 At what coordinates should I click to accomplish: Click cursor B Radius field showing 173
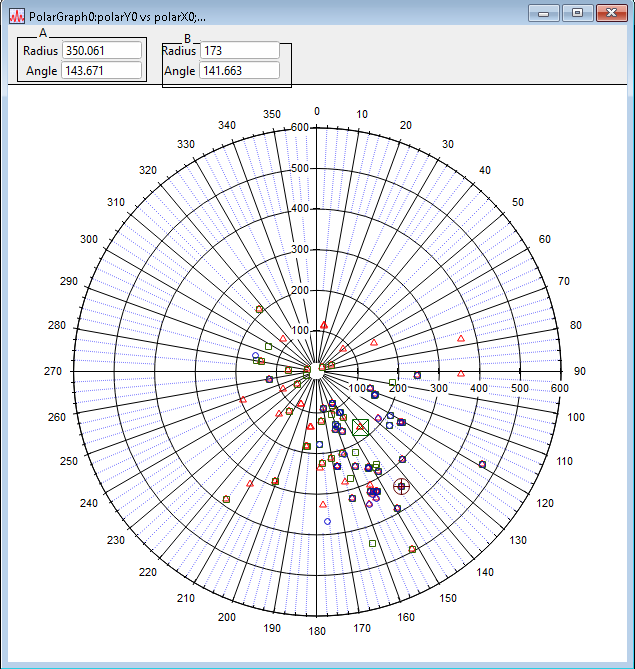pyautogui.click(x=240, y=50)
